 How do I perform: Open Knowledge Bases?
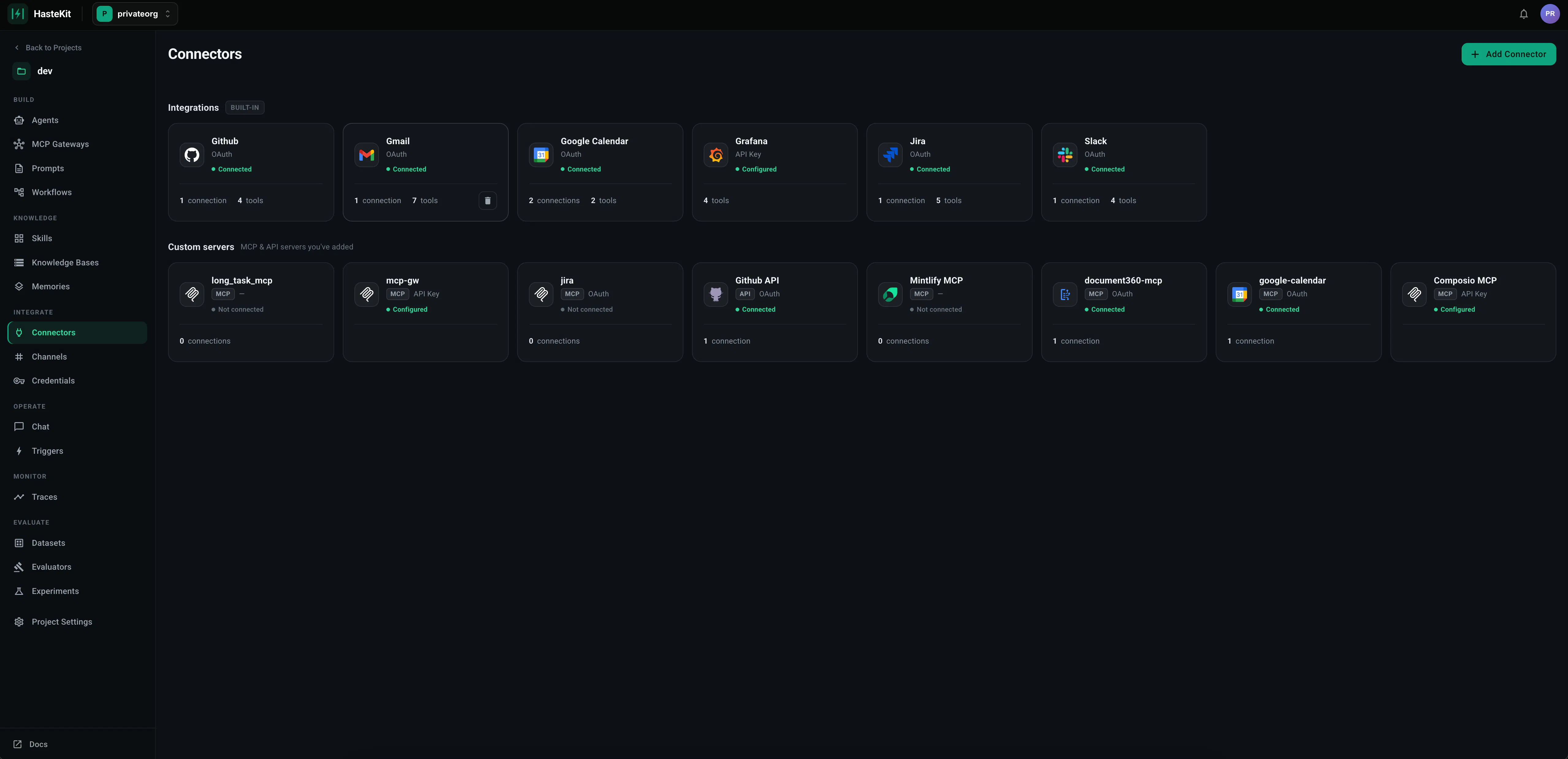[x=77, y=263]
